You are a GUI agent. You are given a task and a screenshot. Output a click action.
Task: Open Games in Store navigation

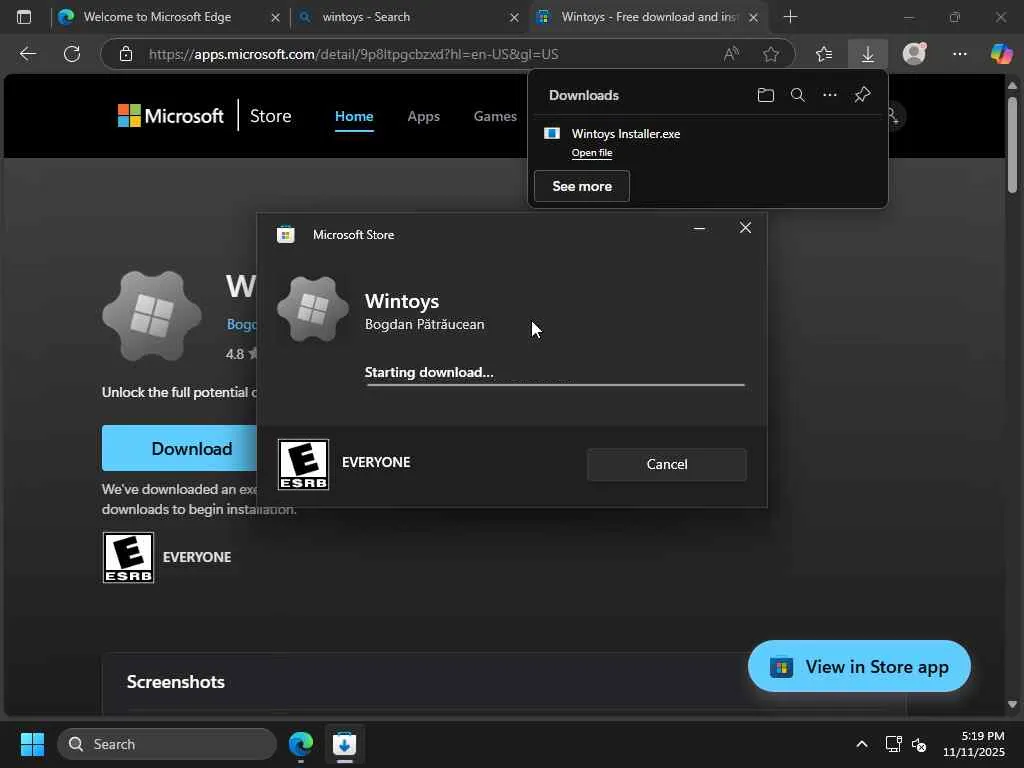point(495,116)
